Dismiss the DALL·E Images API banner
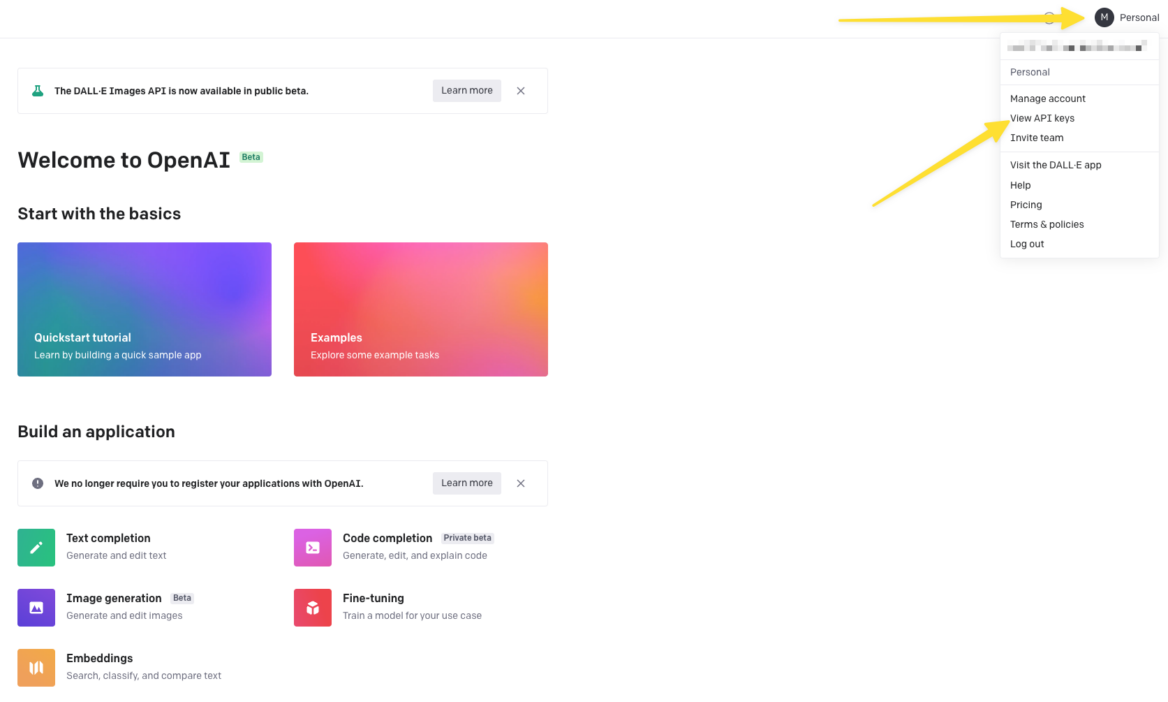 point(521,91)
